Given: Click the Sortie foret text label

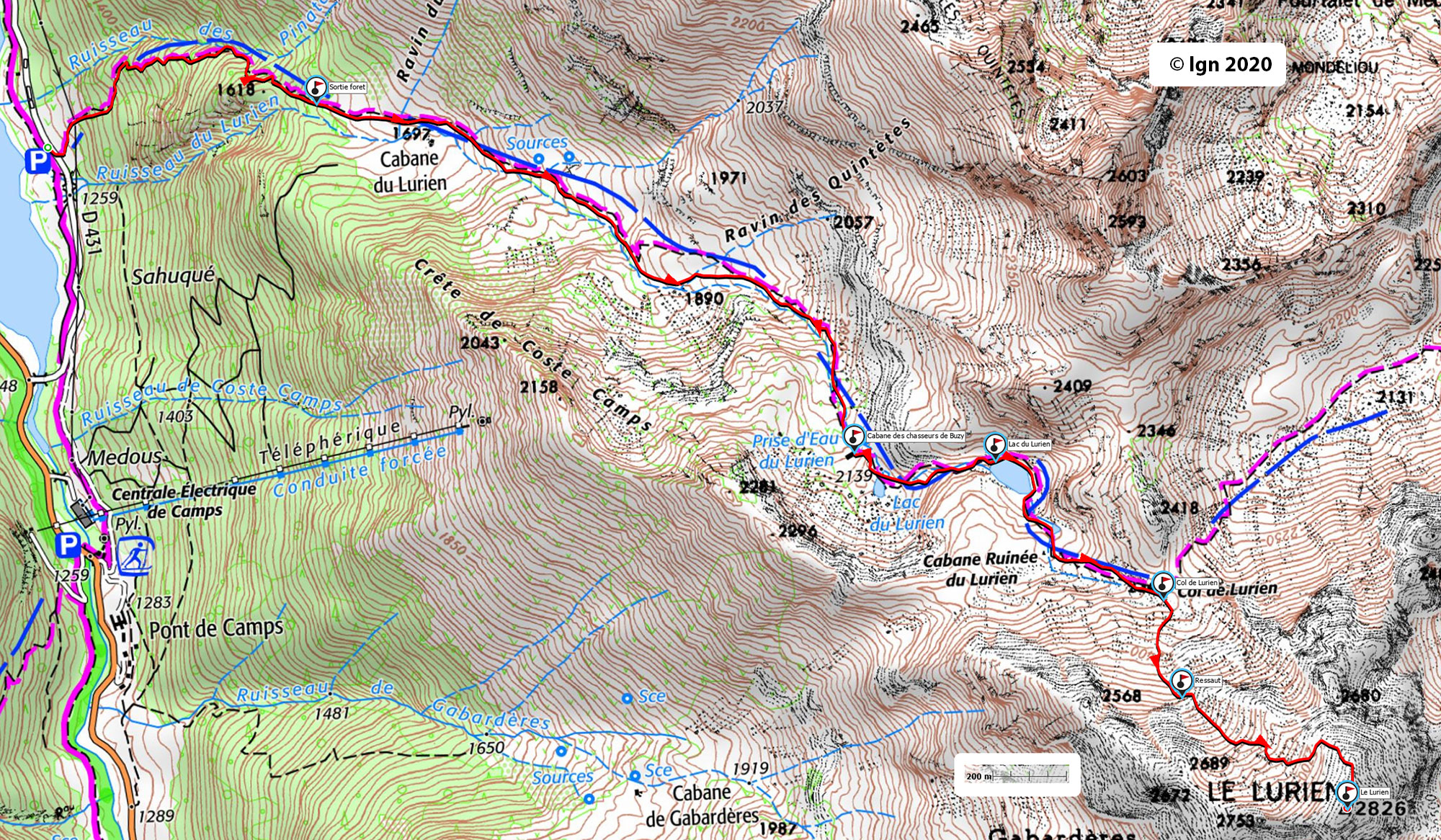Looking at the screenshot, I should [x=347, y=87].
